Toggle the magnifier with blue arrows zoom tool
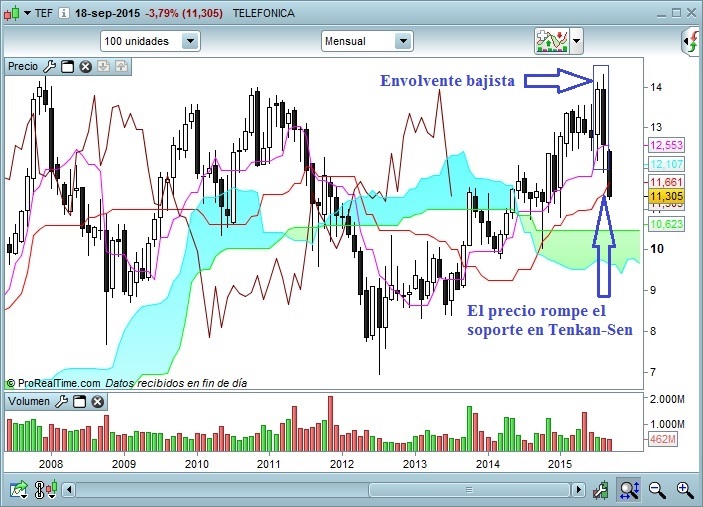The height and width of the screenshot is (507, 703). pos(629,489)
